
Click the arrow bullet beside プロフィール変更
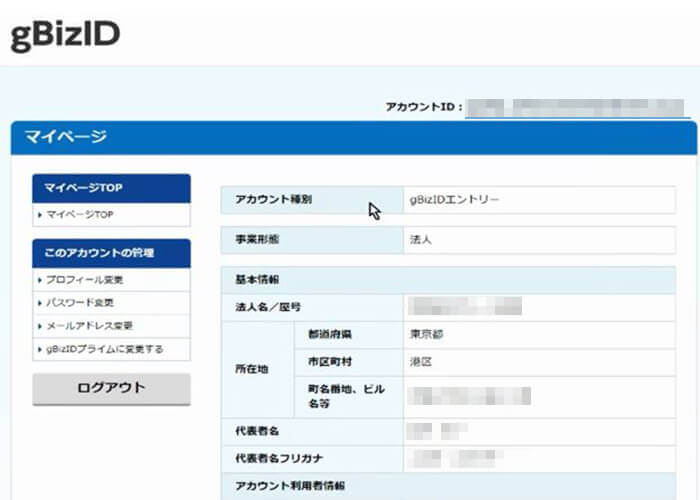coord(40,280)
